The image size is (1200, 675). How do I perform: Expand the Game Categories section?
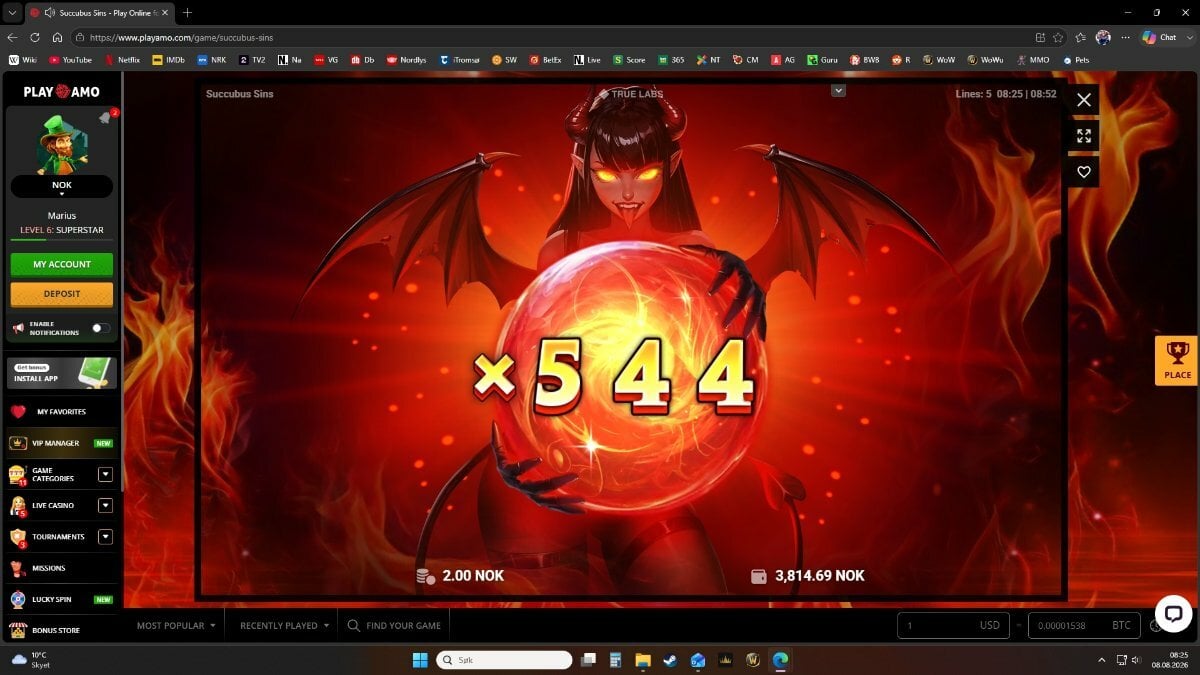point(105,474)
